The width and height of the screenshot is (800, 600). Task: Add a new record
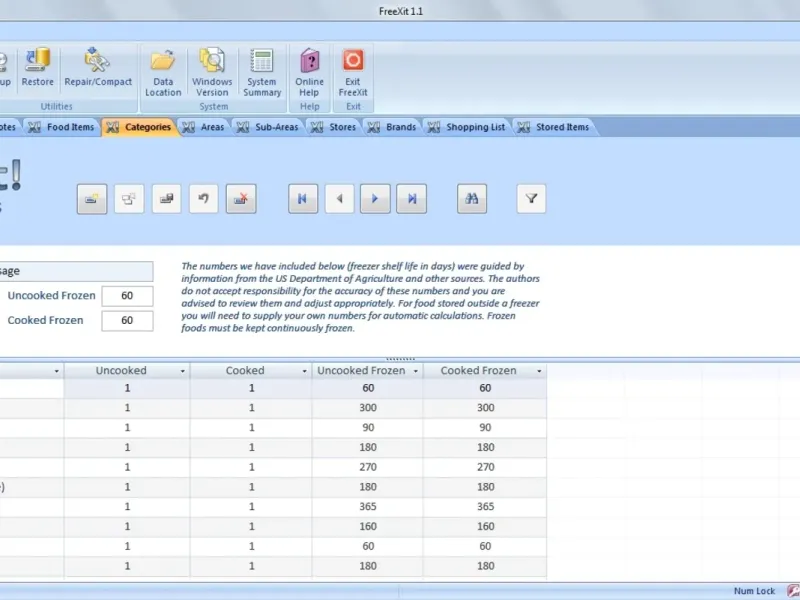tap(92, 199)
